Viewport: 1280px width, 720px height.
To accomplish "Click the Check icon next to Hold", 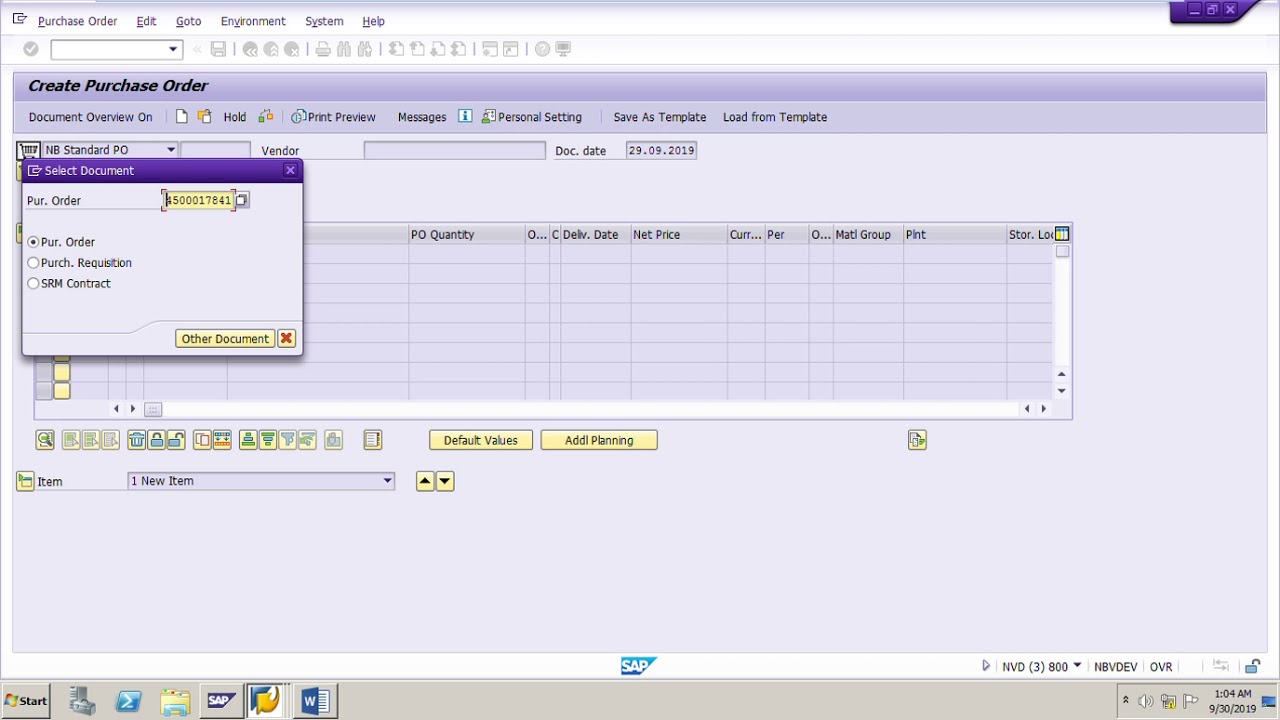I will pos(266,117).
